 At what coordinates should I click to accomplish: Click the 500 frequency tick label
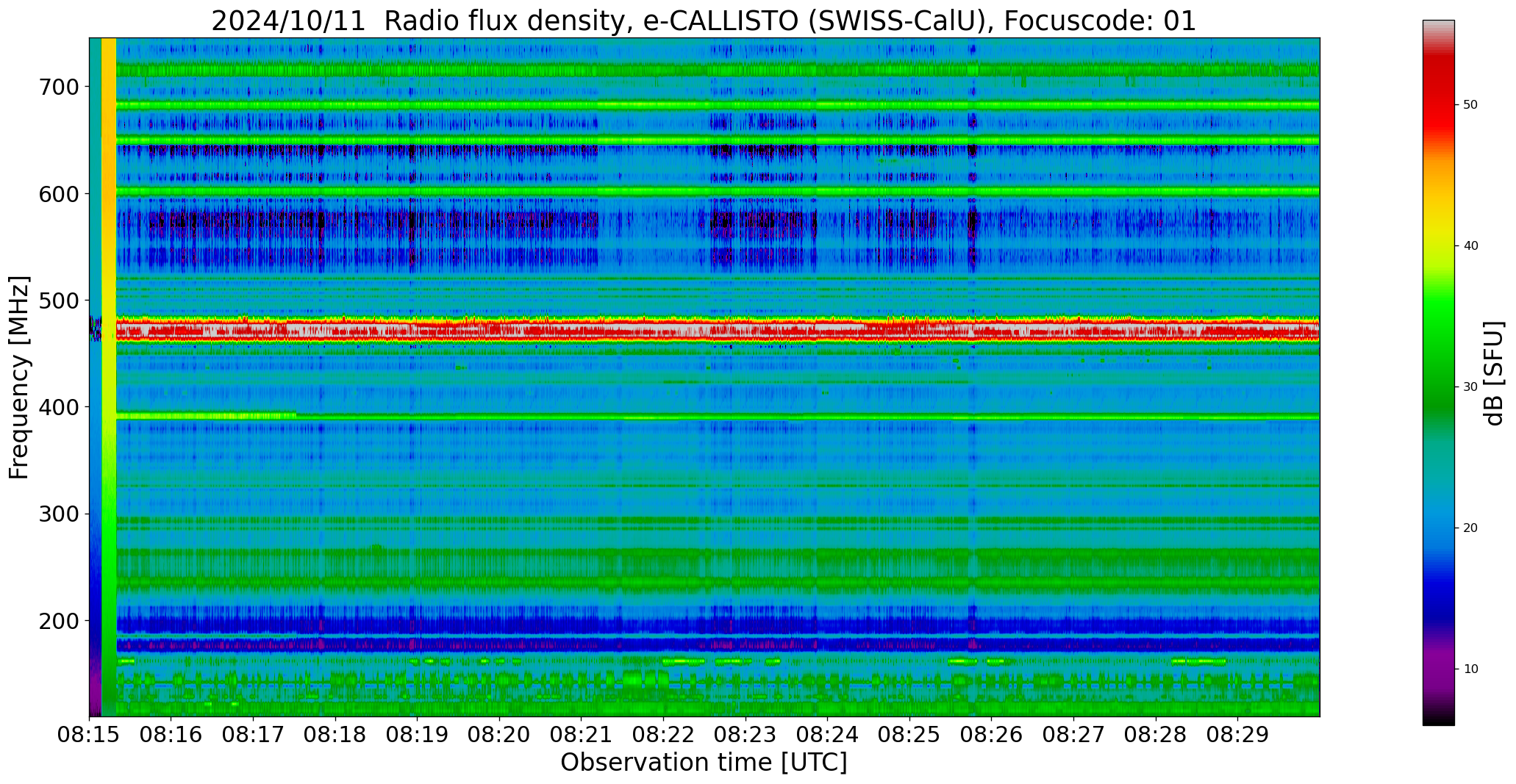(x=58, y=300)
